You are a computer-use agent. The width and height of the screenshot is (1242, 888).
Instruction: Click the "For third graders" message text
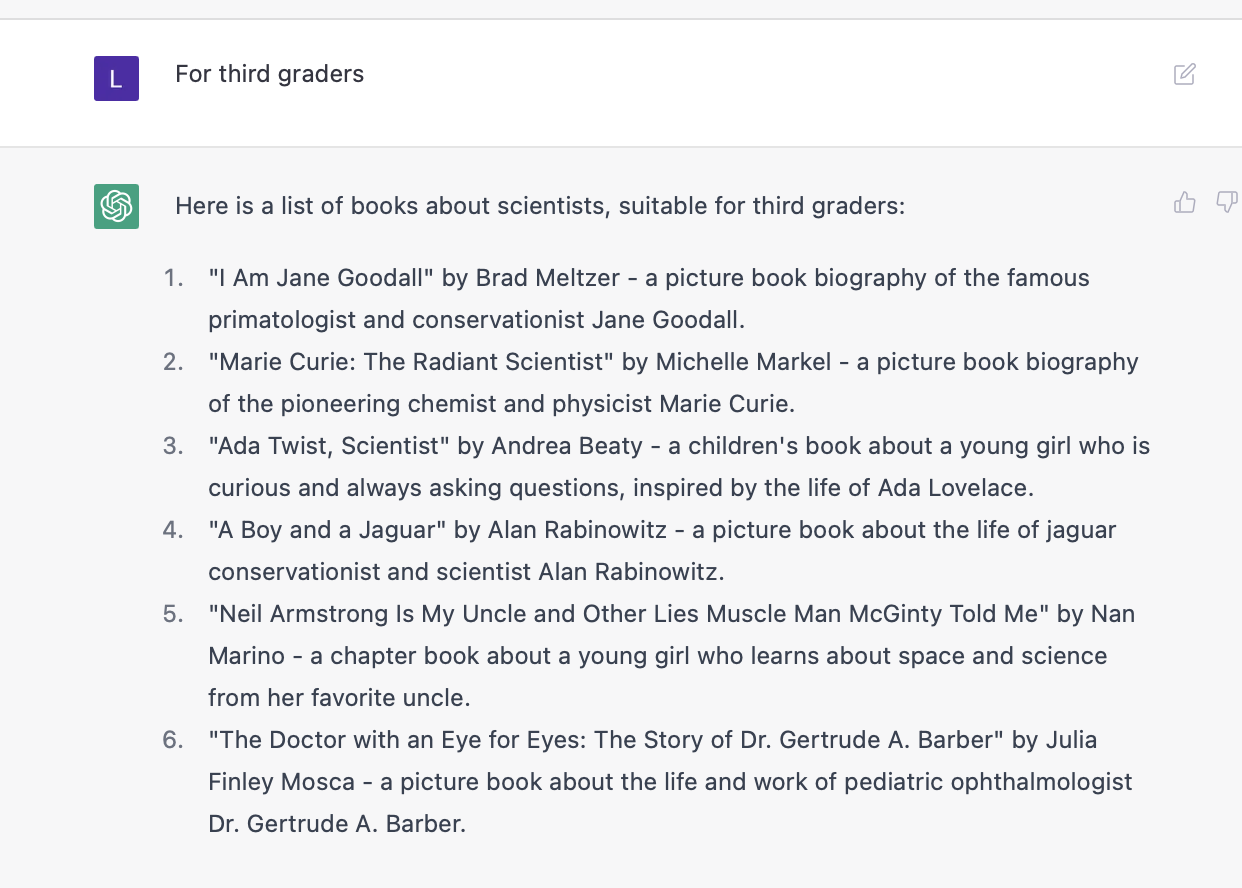coord(269,74)
